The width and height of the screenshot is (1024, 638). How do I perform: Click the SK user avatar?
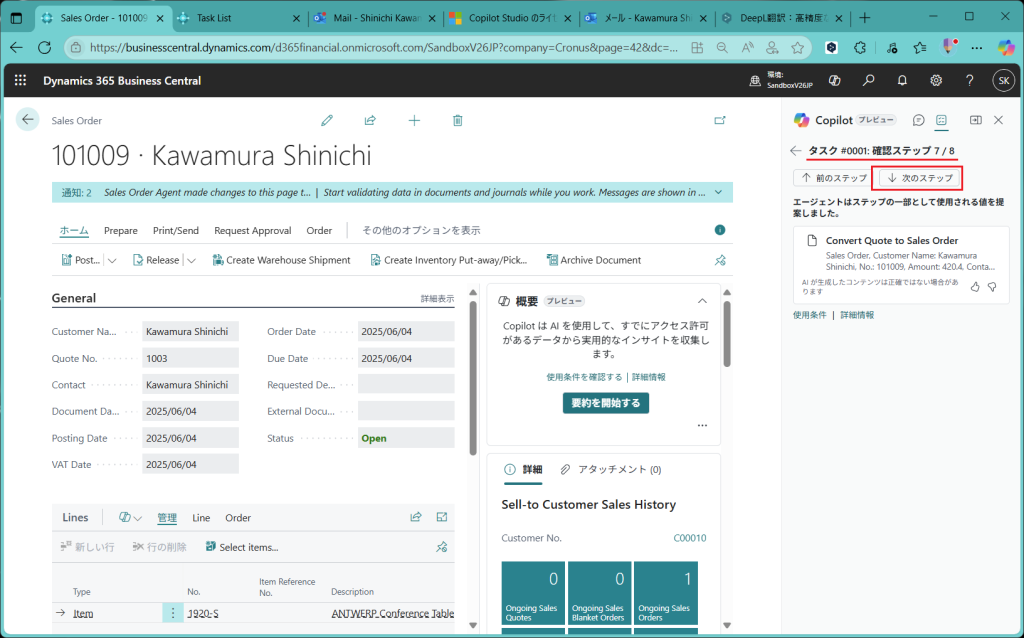click(x=1004, y=81)
